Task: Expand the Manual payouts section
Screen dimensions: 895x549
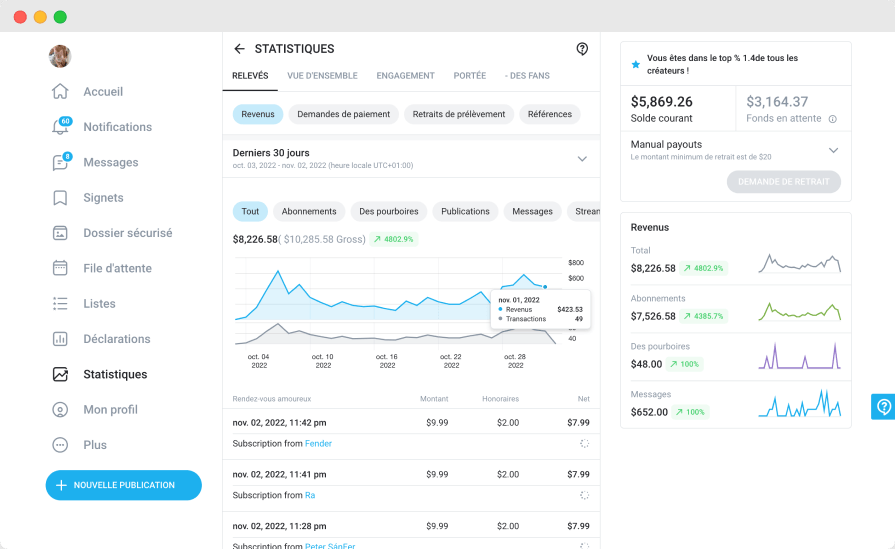Action: [833, 150]
